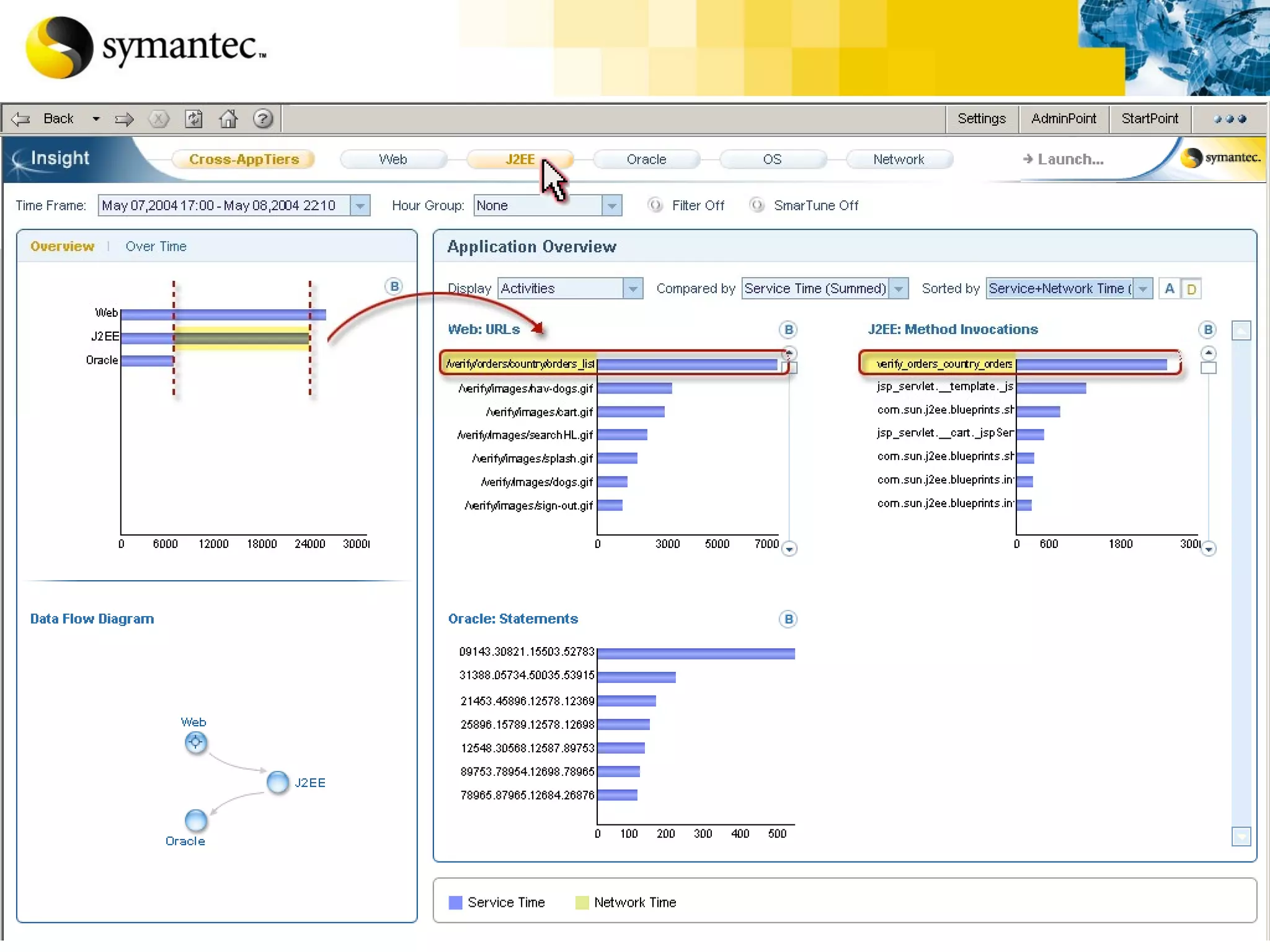Click the /verify/images/cart.gif URL bar
This screenshot has width=1270, height=952.
point(630,412)
